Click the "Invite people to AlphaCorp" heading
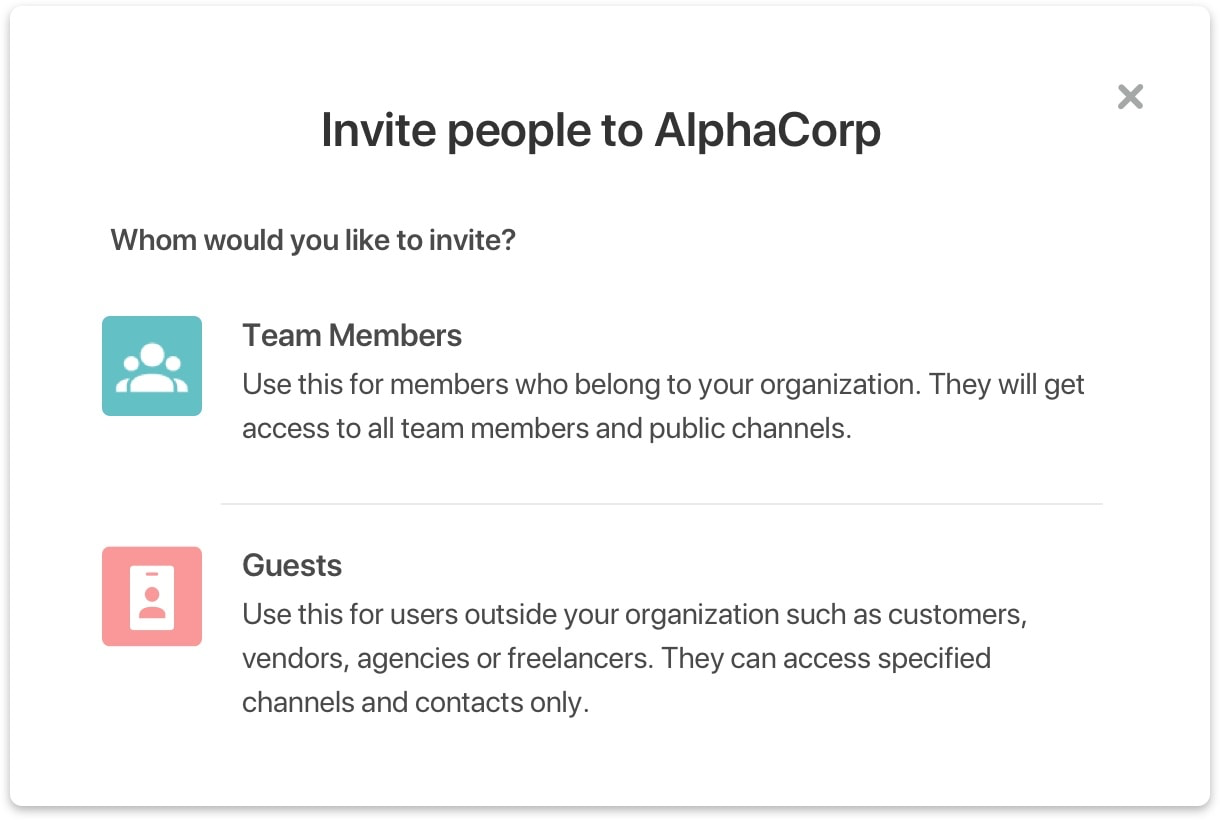The height and width of the screenshot is (820, 1220). [x=600, y=131]
